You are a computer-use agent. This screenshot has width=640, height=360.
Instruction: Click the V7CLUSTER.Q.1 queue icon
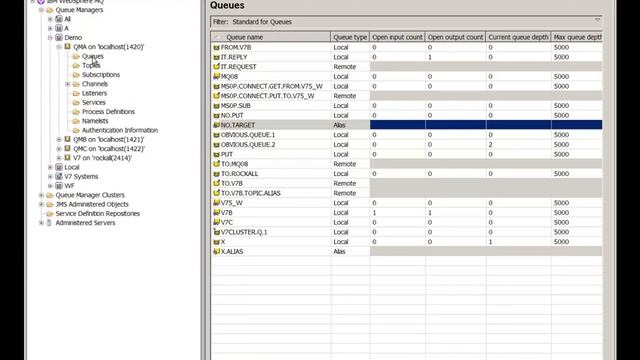216,232
